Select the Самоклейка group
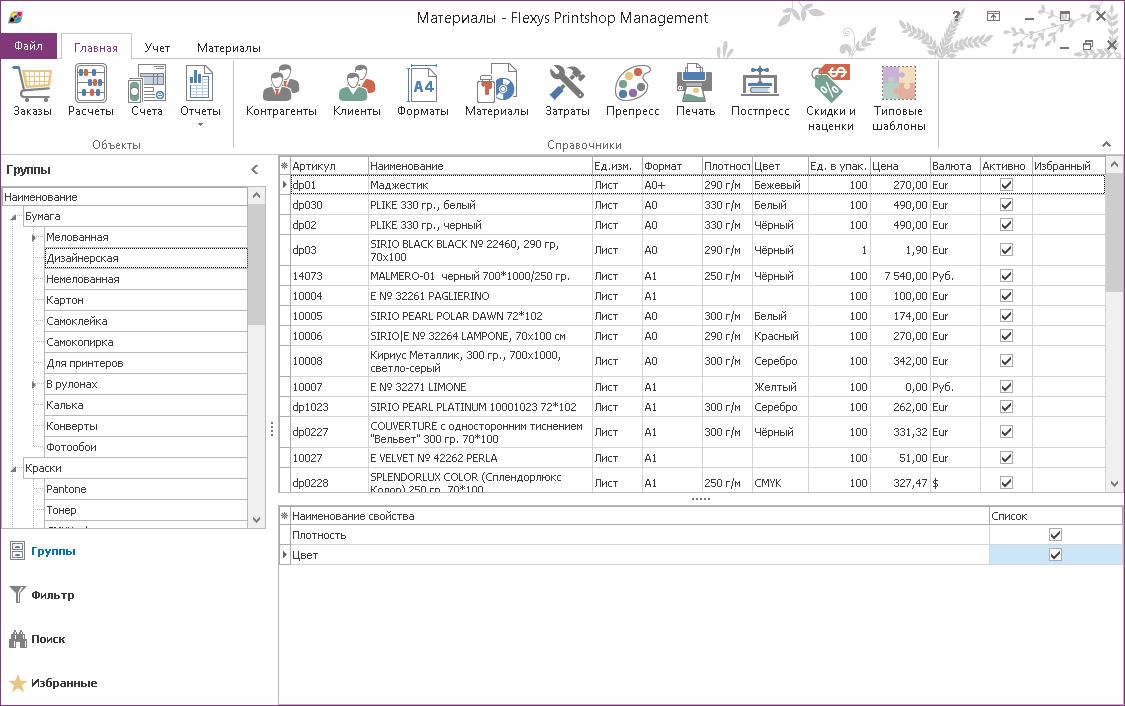 (146, 321)
